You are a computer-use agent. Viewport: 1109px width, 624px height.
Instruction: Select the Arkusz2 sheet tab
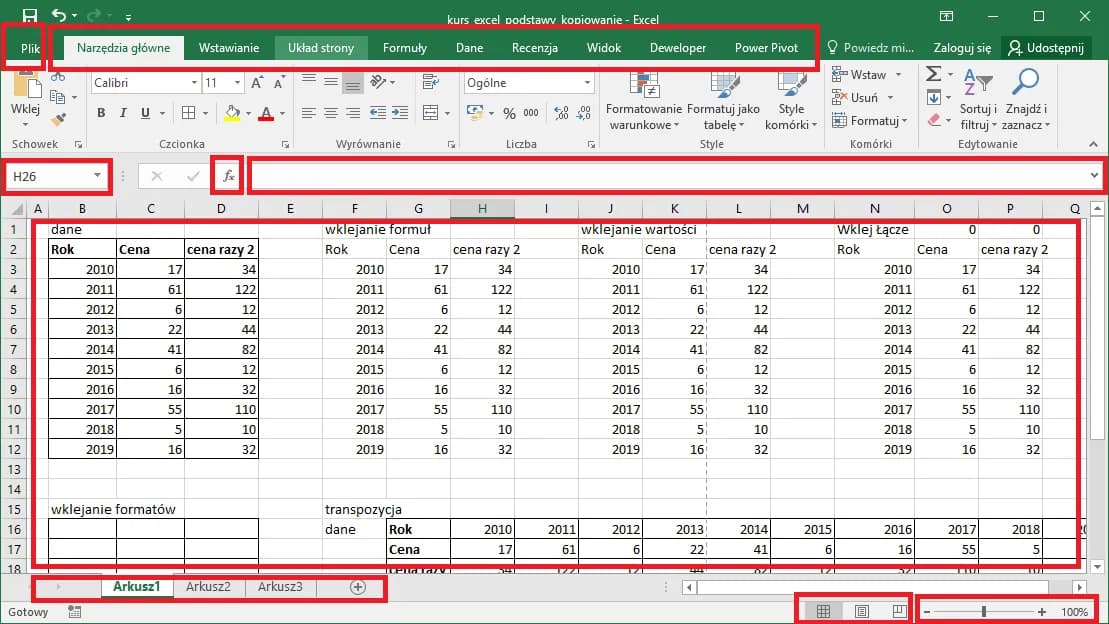209,588
